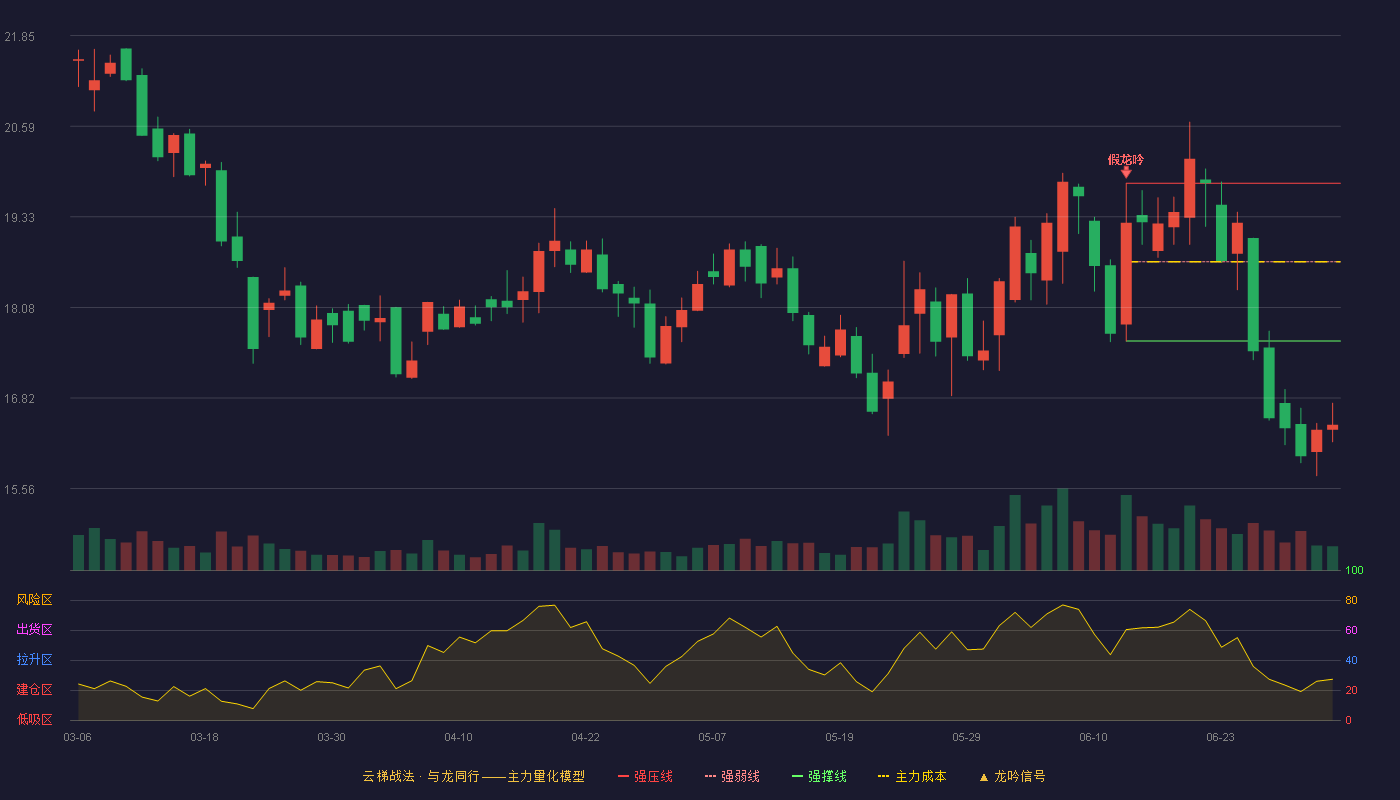Click the green 100 indicator scale value
Screen dimensions: 1400x800
[1354, 571]
